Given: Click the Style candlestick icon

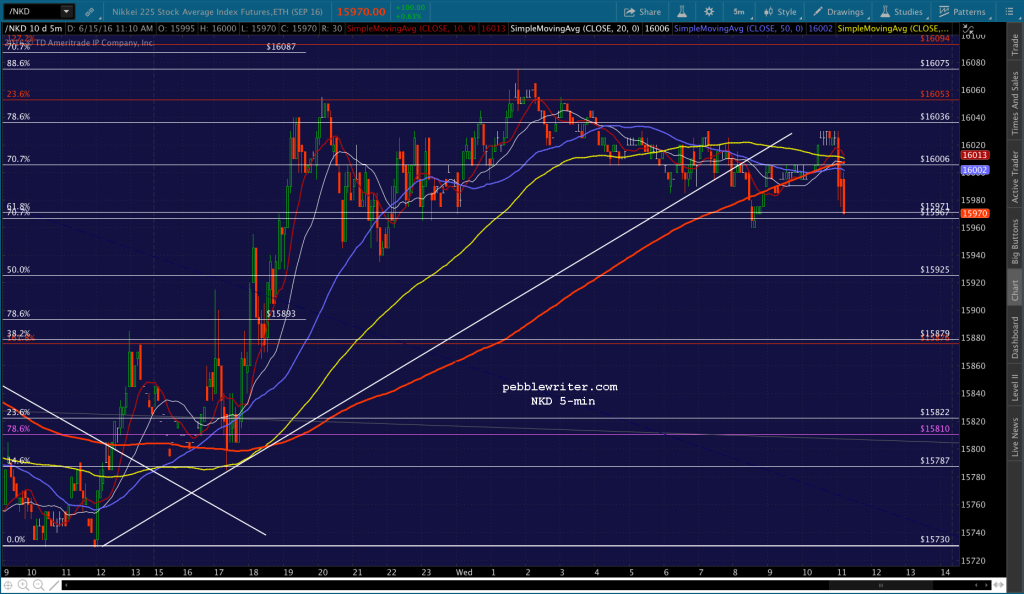Looking at the screenshot, I should click(x=769, y=12).
